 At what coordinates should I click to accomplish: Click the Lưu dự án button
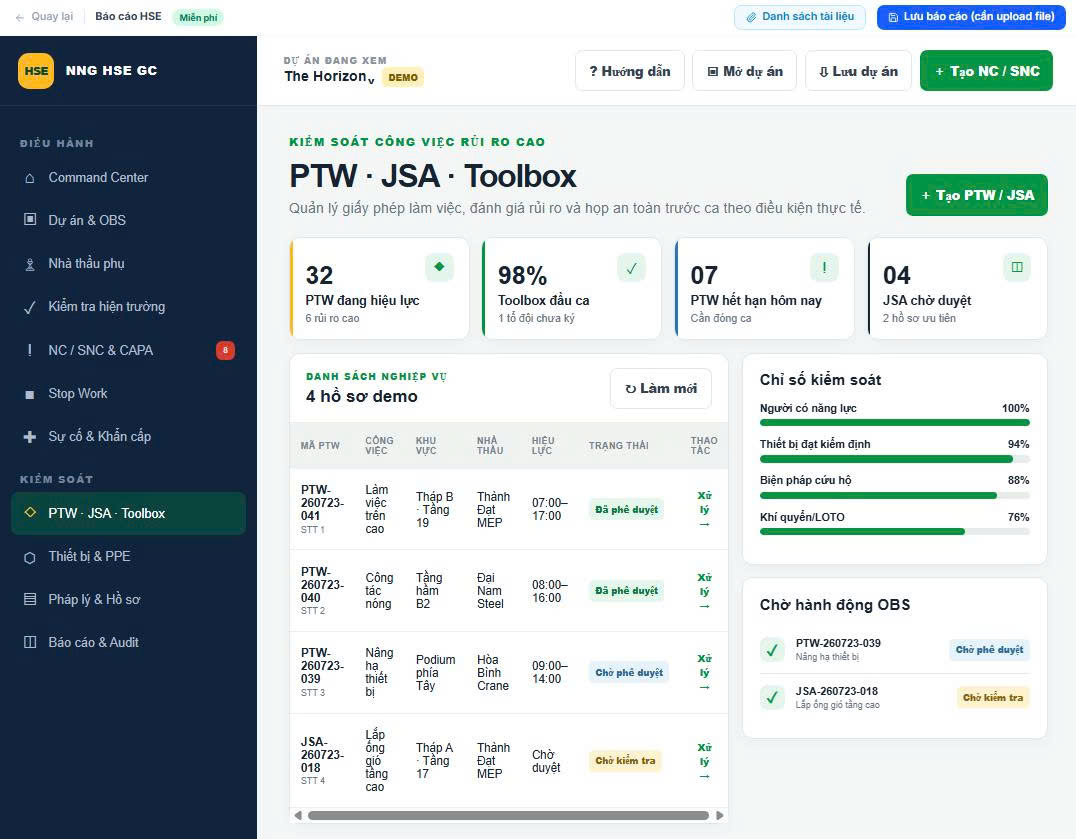858,71
